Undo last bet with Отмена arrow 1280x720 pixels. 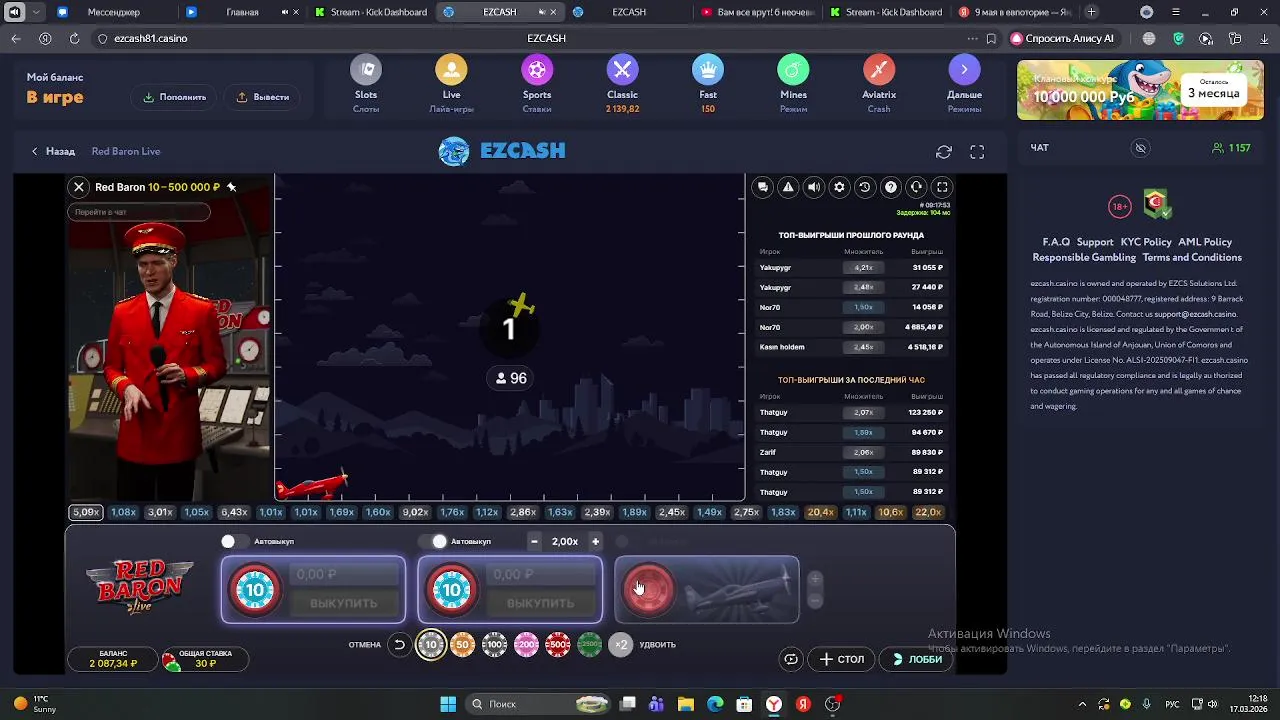tap(399, 645)
